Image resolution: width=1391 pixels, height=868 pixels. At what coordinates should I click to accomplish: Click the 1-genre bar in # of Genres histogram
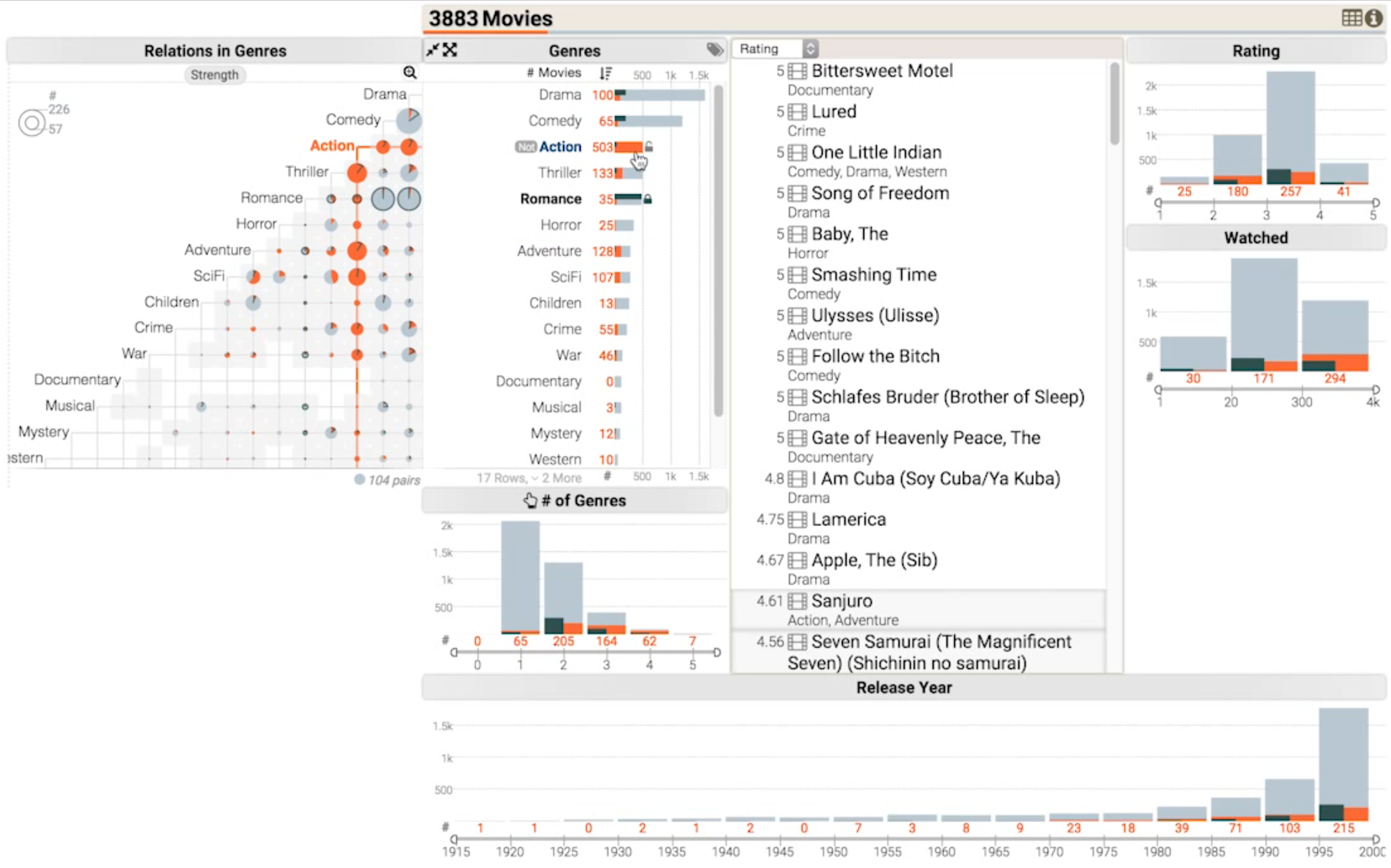point(520,577)
